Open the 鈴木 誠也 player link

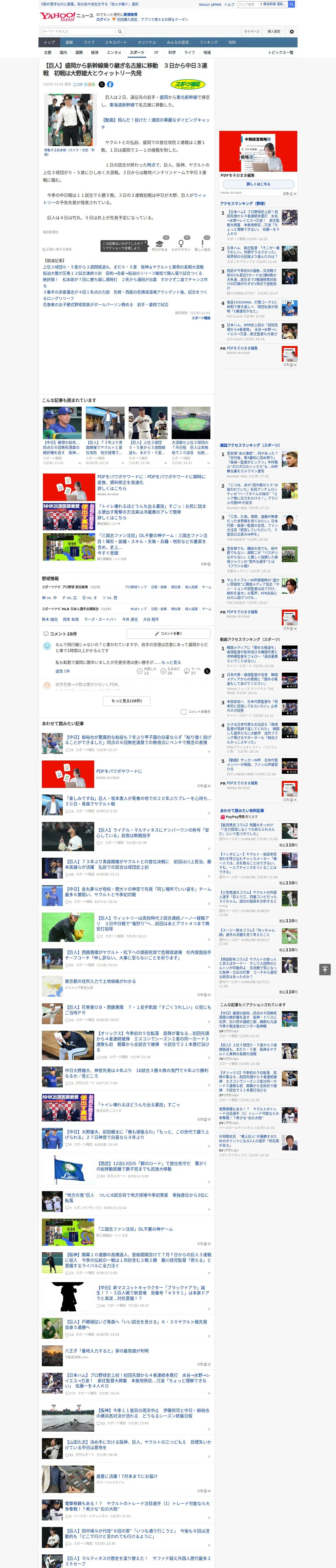point(50,619)
